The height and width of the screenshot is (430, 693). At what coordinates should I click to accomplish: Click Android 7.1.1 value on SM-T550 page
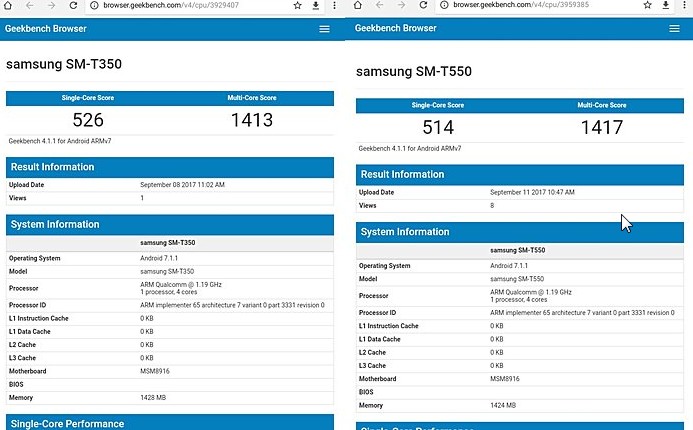[509, 266]
